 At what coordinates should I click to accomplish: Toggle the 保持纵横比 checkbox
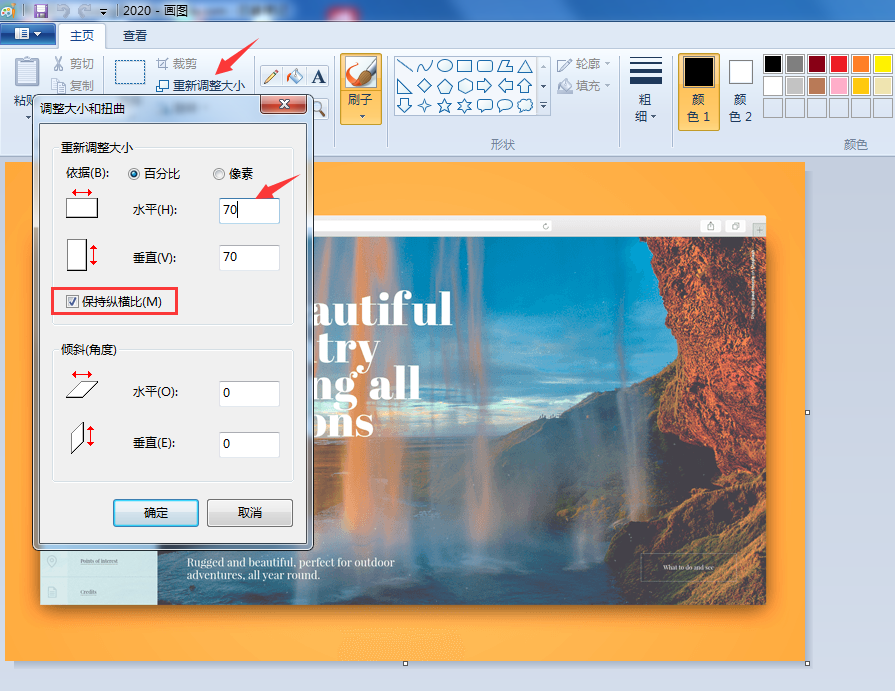[72, 301]
